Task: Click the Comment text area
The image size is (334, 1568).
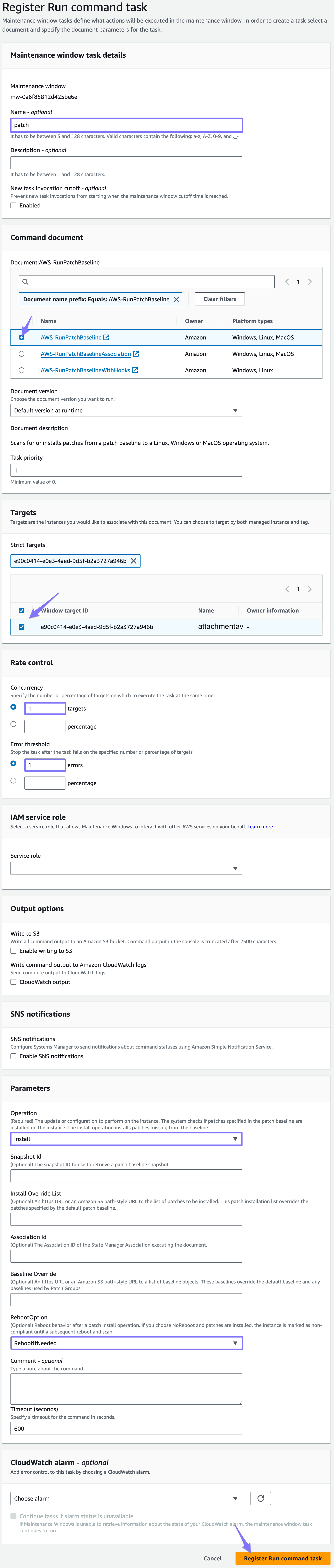Action: 126,1389
